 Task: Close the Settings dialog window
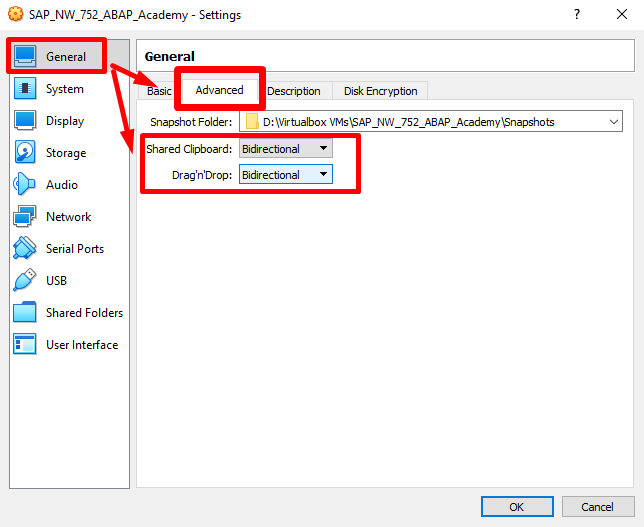(x=622, y=14)
